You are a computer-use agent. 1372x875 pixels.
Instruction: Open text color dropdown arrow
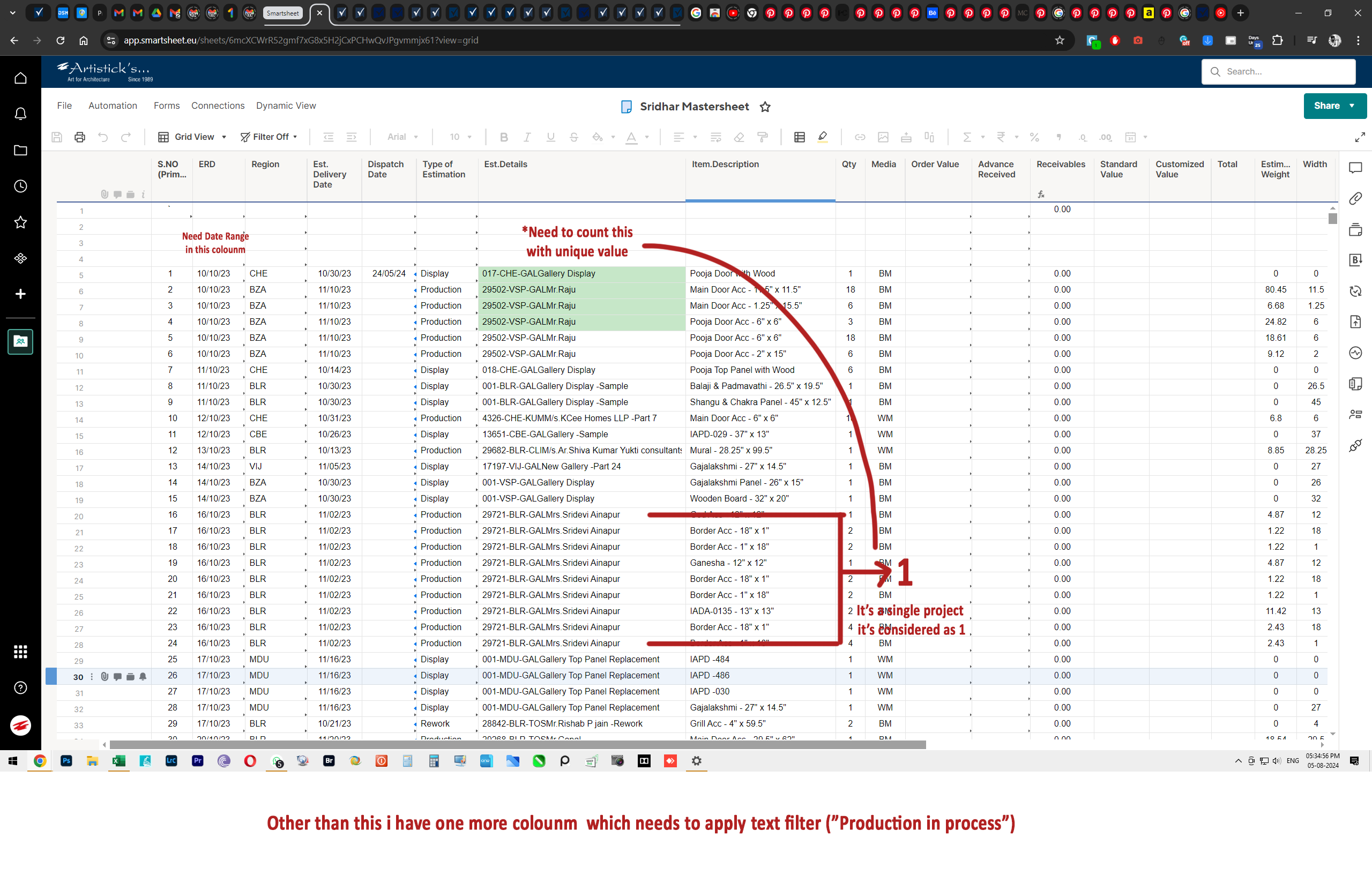647,137
